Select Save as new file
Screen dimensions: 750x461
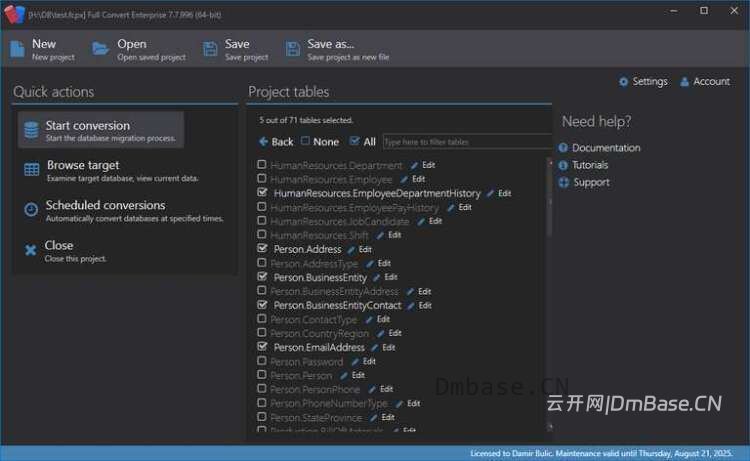[338, 49]
